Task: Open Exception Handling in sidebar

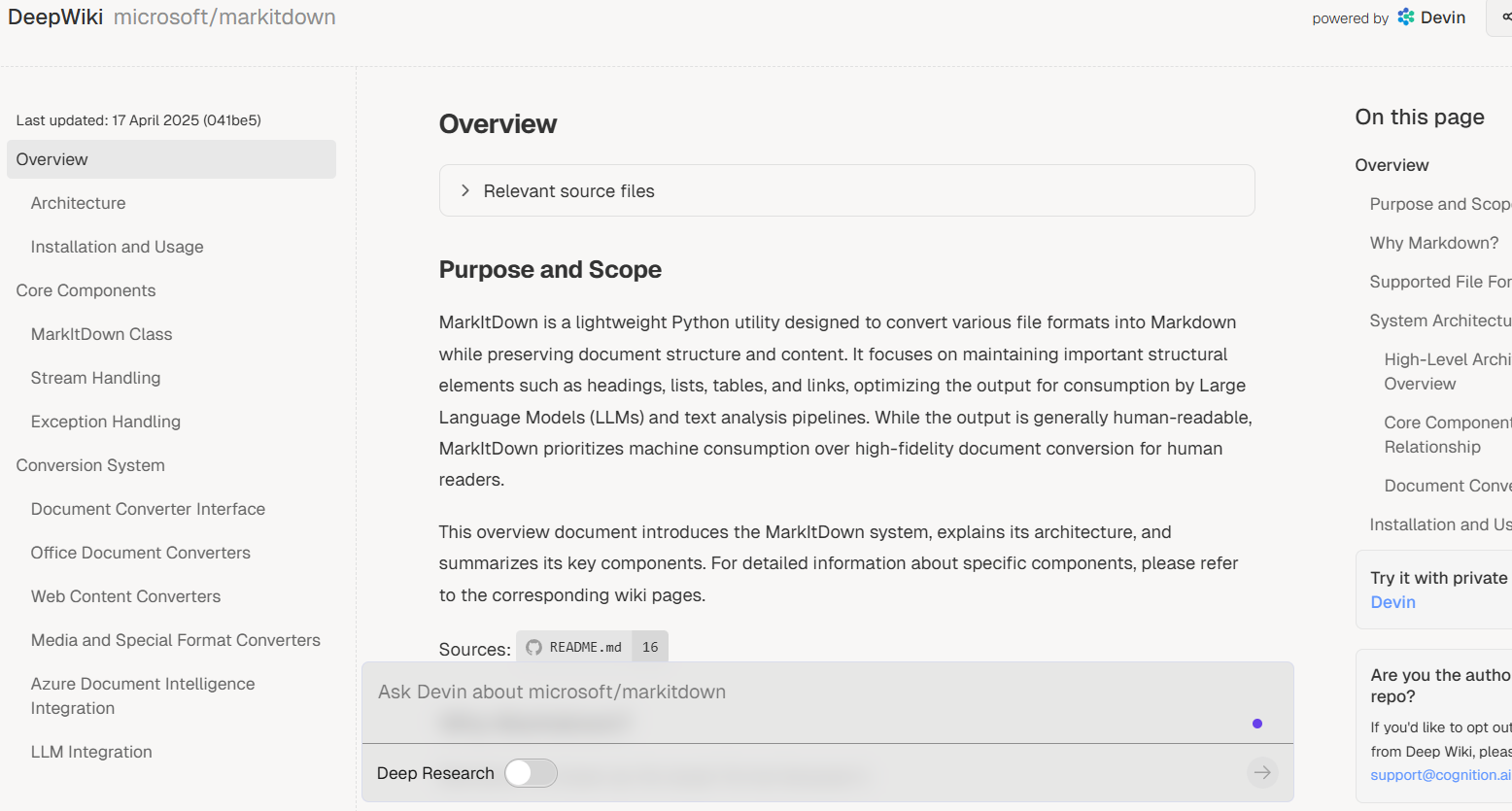Action: click(x=105, y=422)
